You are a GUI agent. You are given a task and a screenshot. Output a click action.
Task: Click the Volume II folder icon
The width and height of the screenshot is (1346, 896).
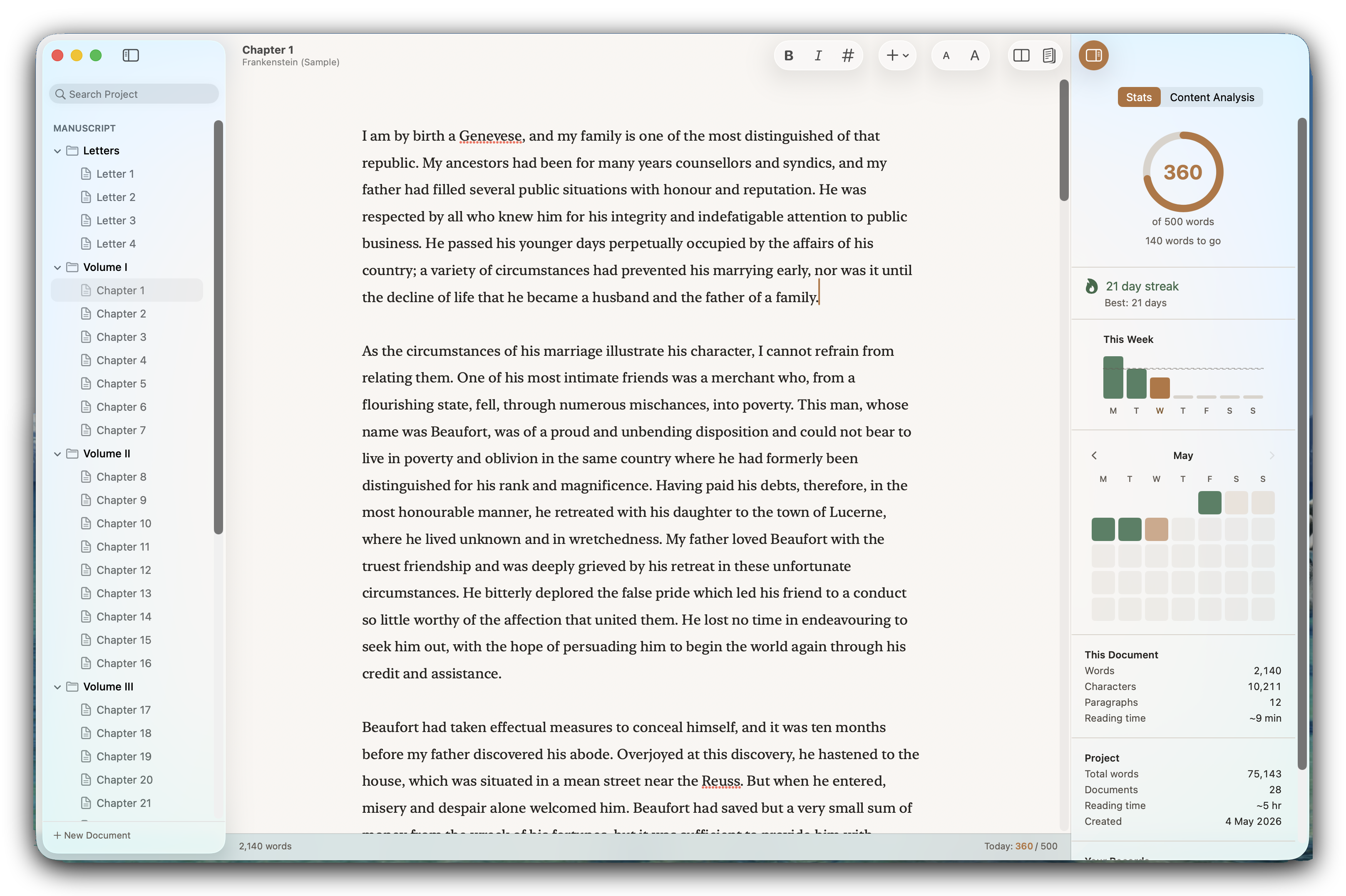tap(72, 454)
